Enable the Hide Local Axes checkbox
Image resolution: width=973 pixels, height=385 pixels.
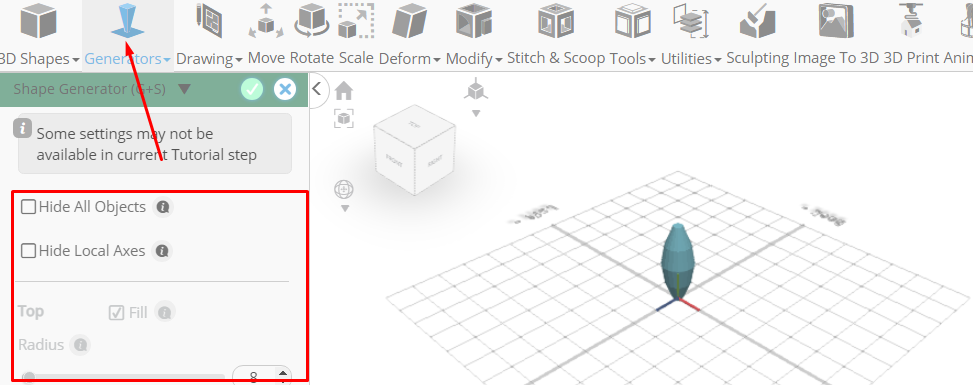[x=29, y=251]
